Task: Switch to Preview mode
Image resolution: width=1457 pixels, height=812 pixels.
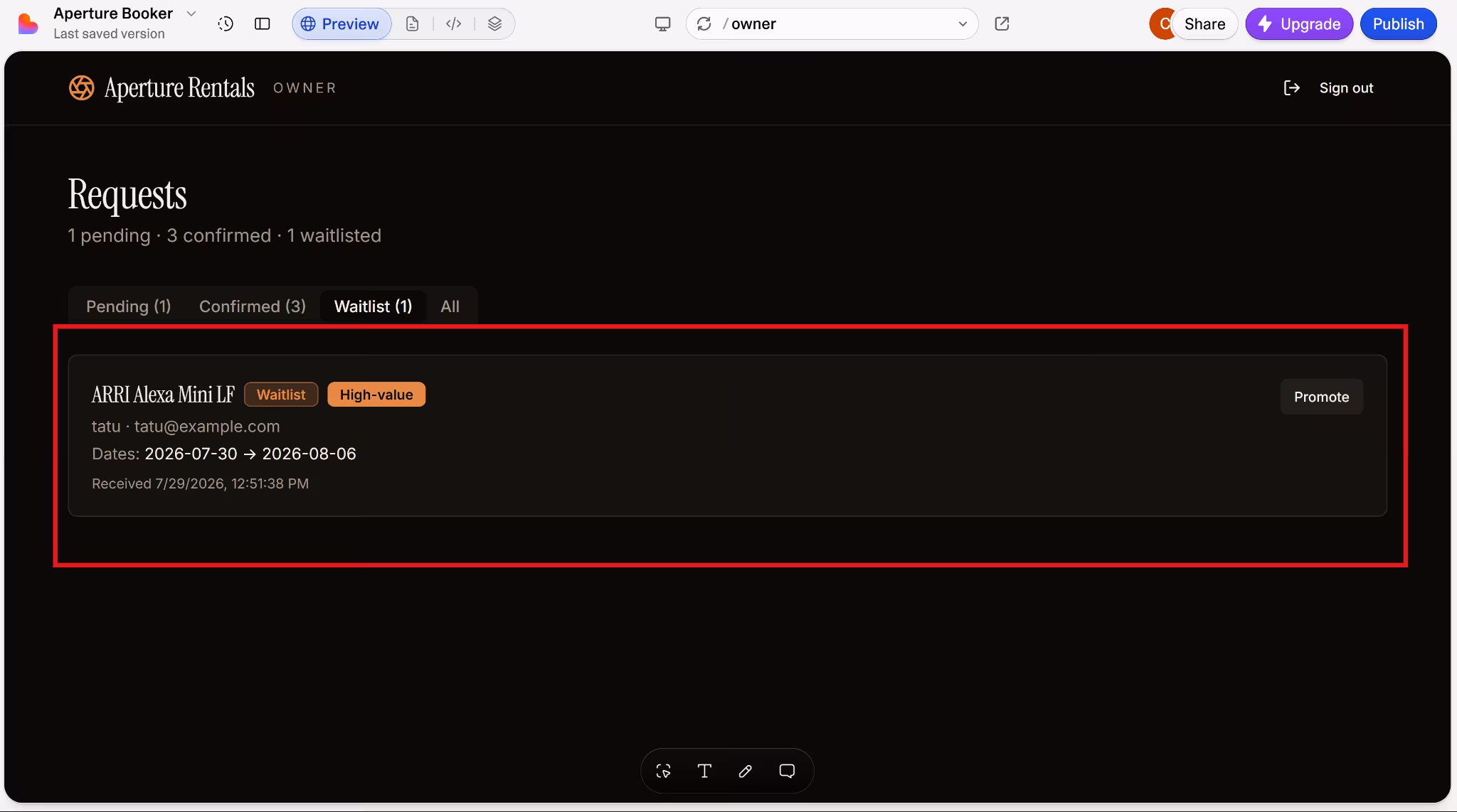Action: click(x=341, y=24)
